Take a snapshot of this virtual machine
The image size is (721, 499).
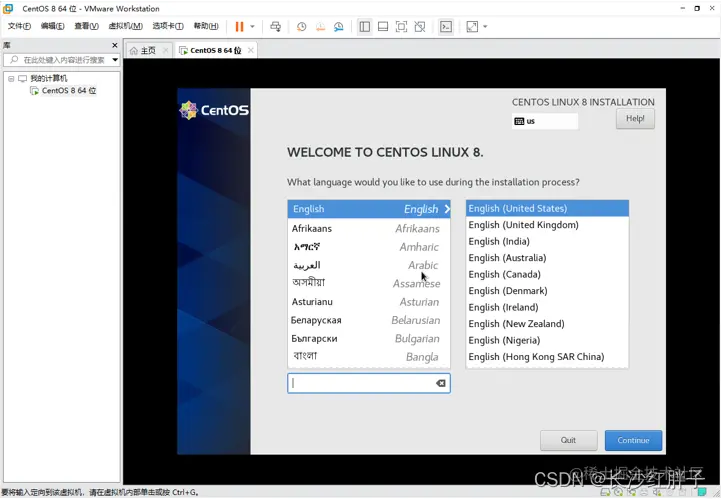(301, 27)
